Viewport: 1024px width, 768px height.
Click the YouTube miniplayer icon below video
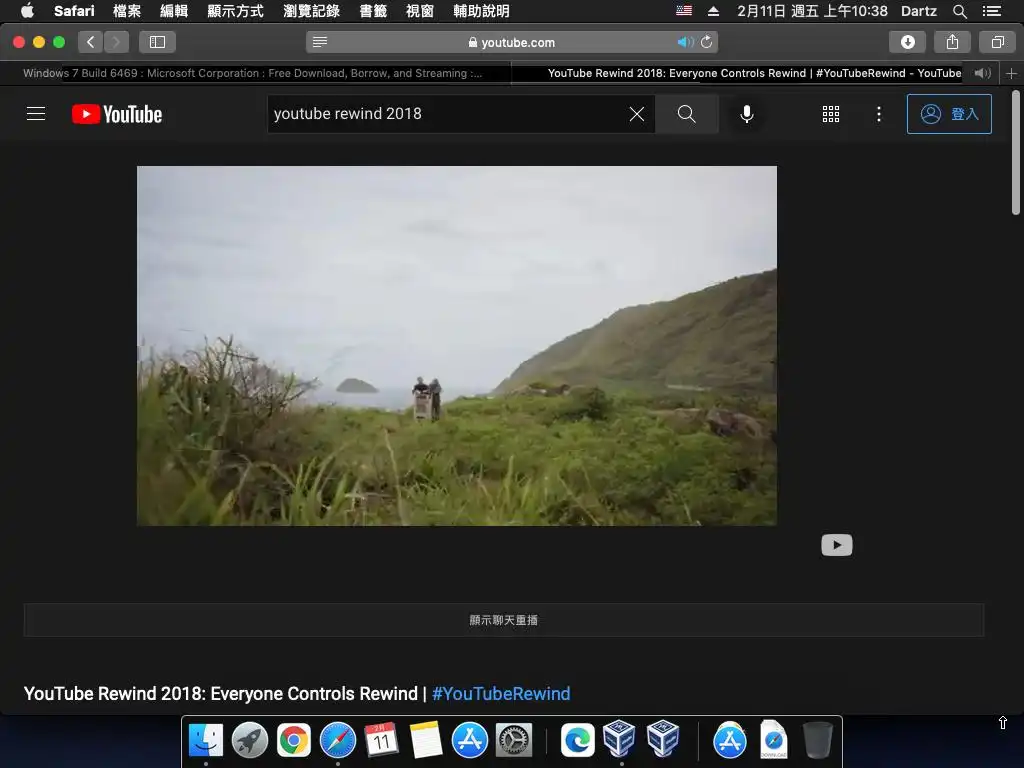click(837, 545)
